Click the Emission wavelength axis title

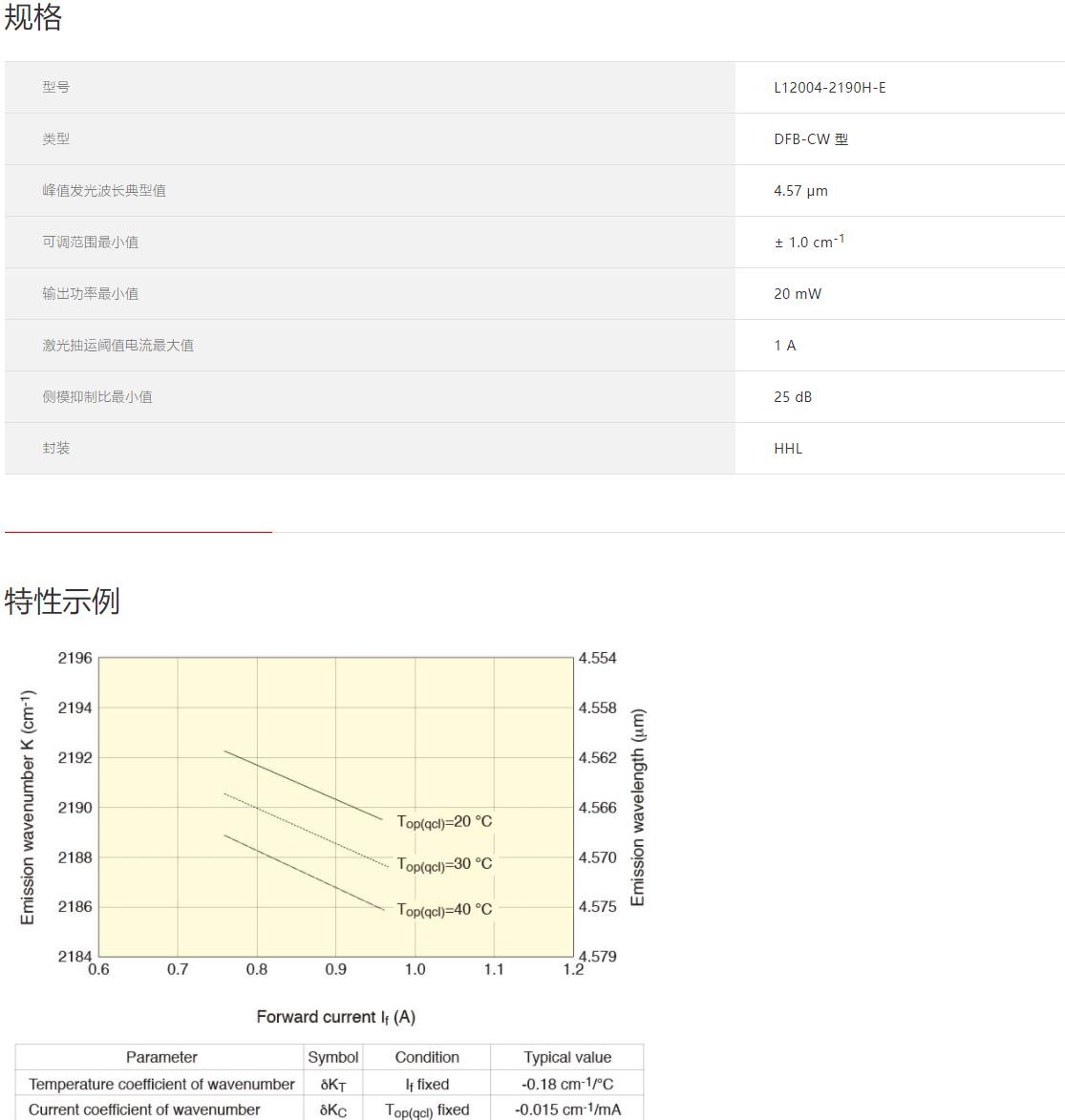pos(638,807)
